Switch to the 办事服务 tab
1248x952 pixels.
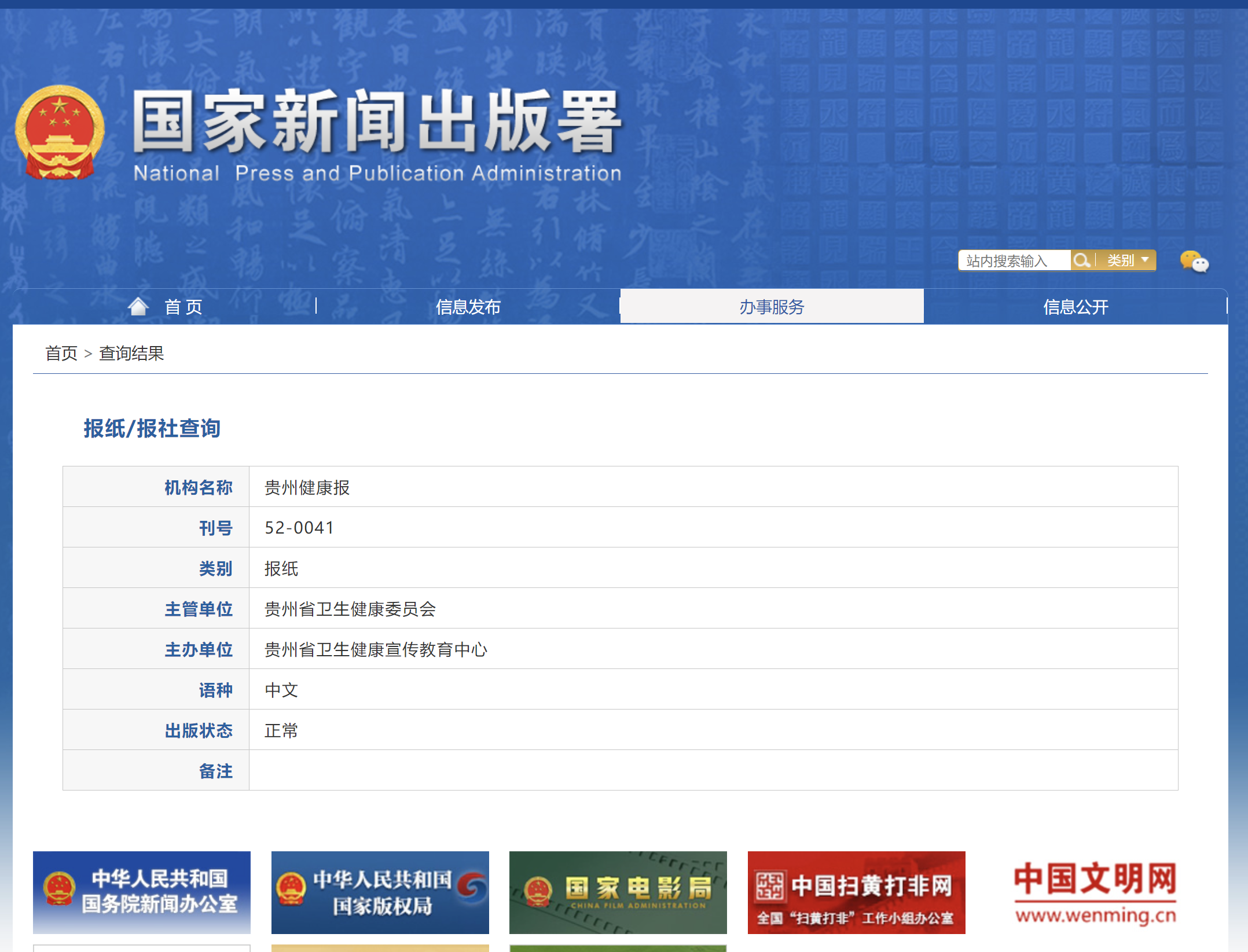[x=772, y=307]
